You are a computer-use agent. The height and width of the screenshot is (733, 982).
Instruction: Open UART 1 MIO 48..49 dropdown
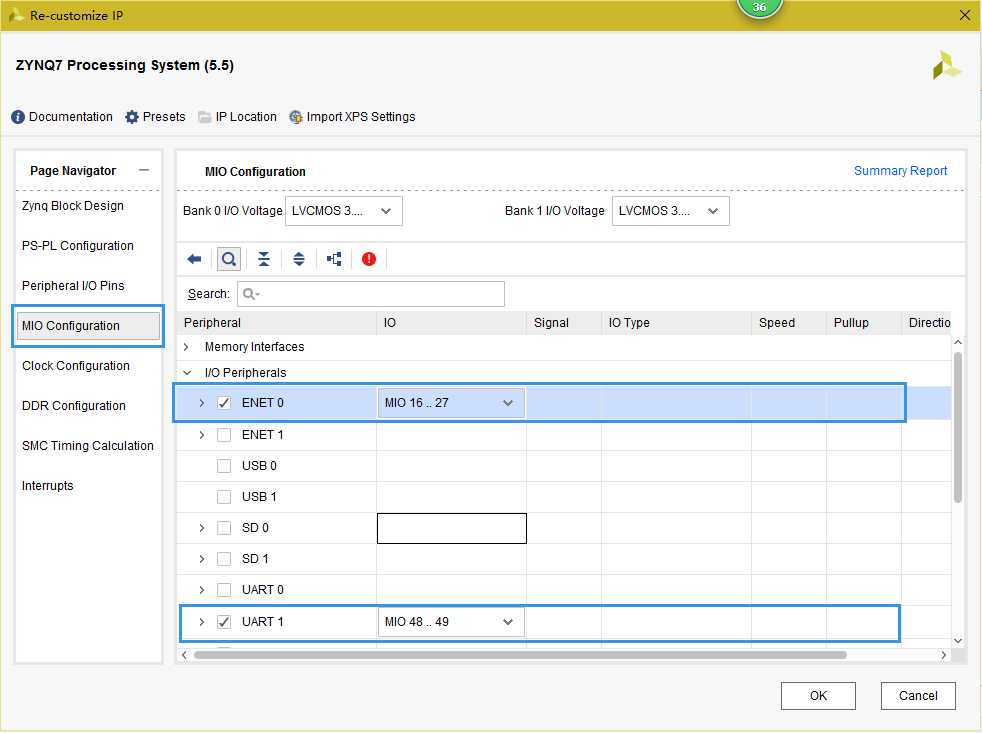(x=451, y=622)
